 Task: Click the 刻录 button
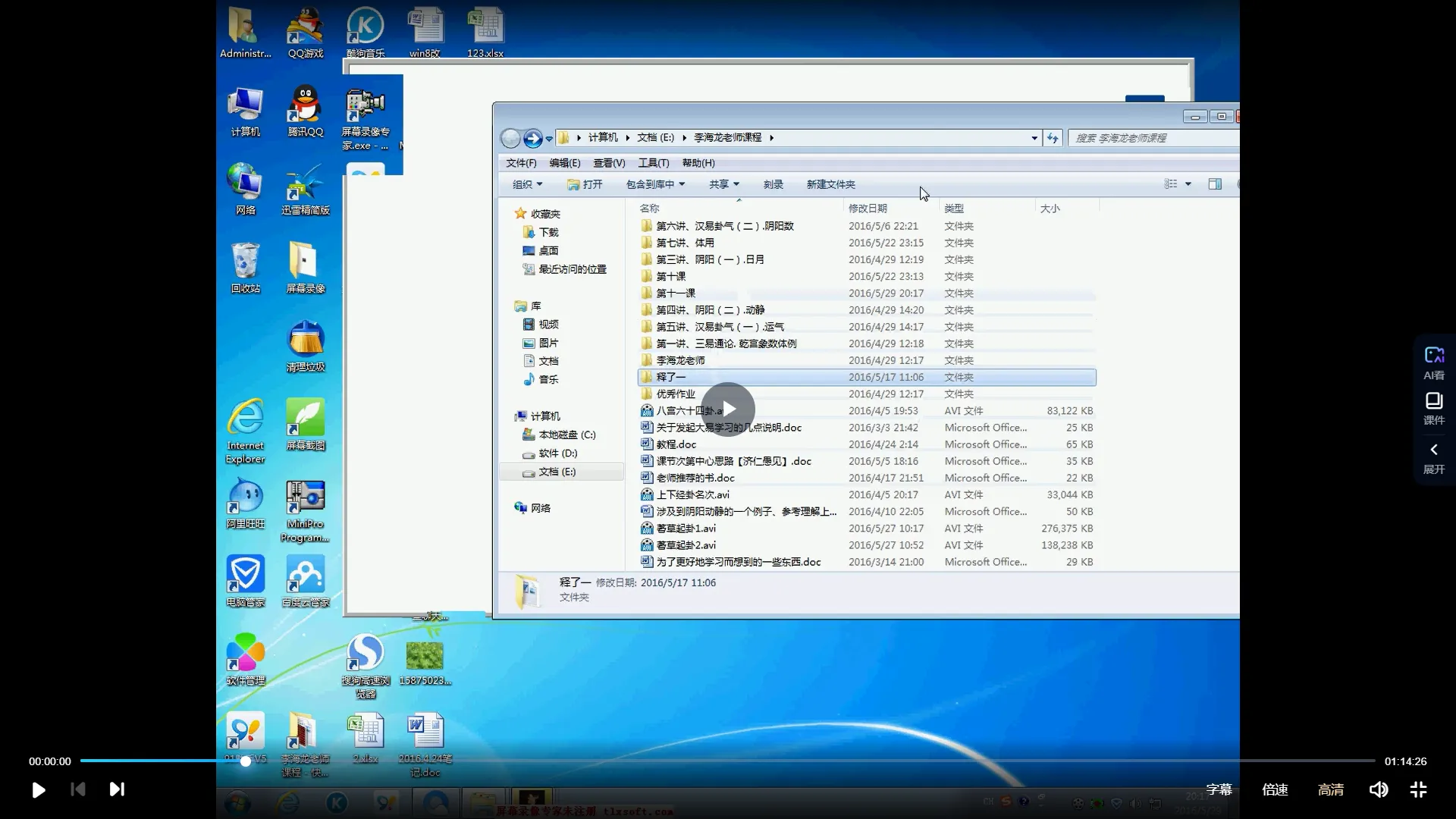tap(773, 184)
